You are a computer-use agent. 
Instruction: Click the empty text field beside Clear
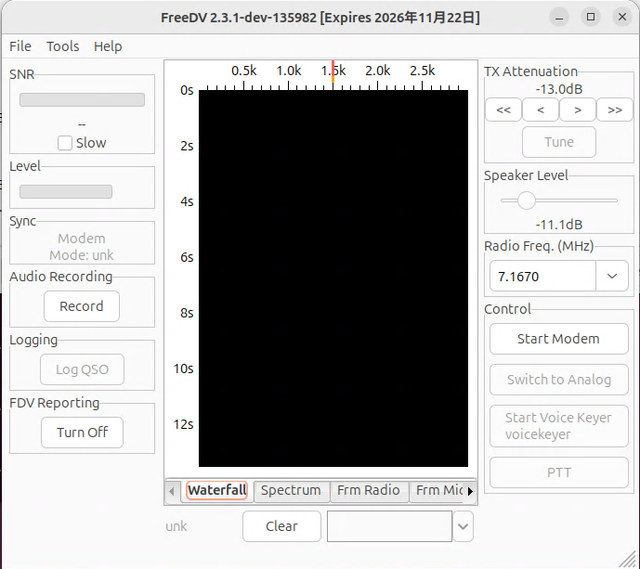[x=389, y=526]
